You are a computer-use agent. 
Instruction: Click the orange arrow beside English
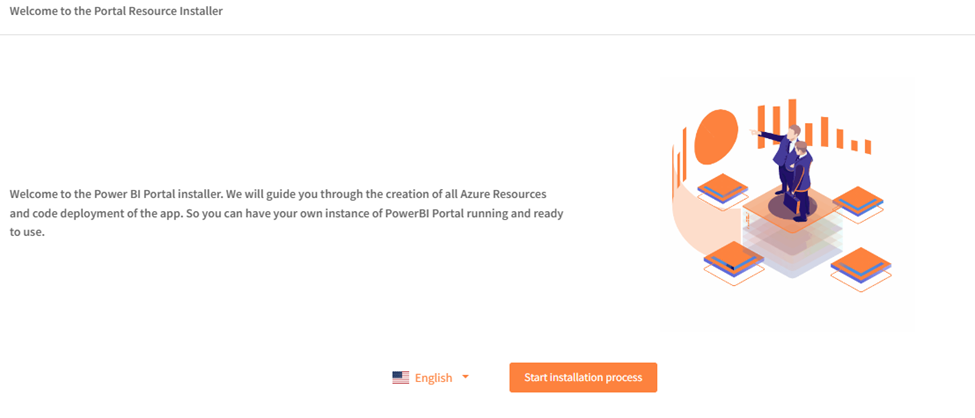click(x=465, y=377)
